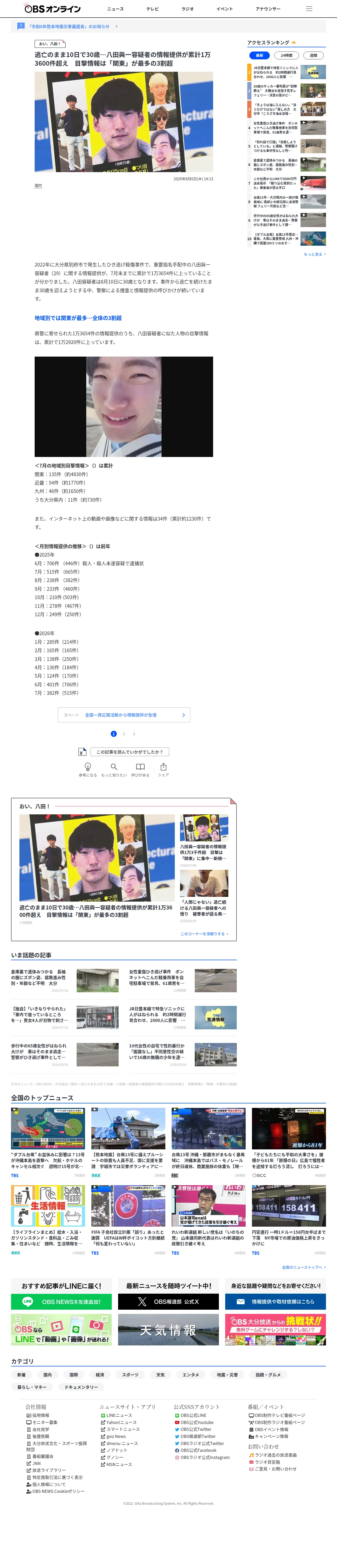Select the 24時間 ranking filter
337x1568 pixels.
pos(287,55)
